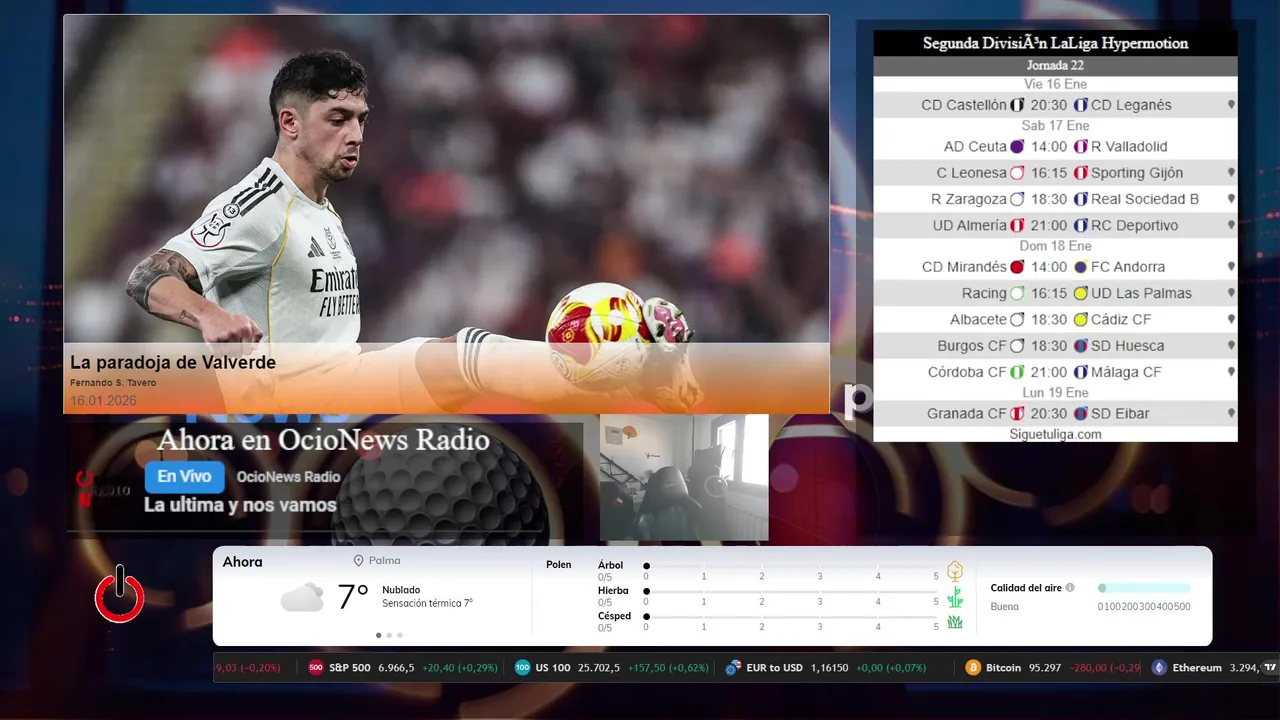1280x720 pixels.
Task: Open location pin for R Zaragoza match
Action: click(1231, 199)
